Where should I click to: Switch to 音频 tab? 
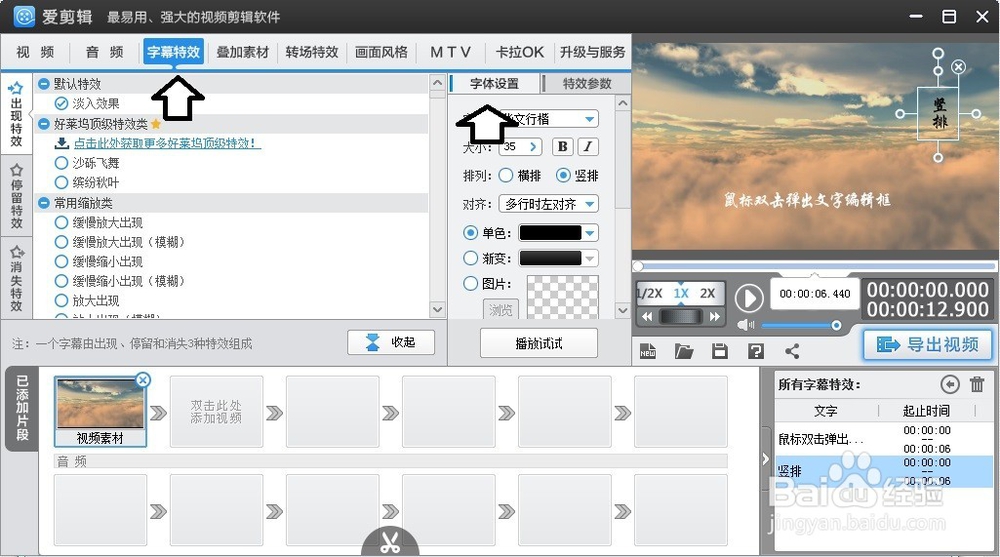pyautogui.click(x=104, y=52)
